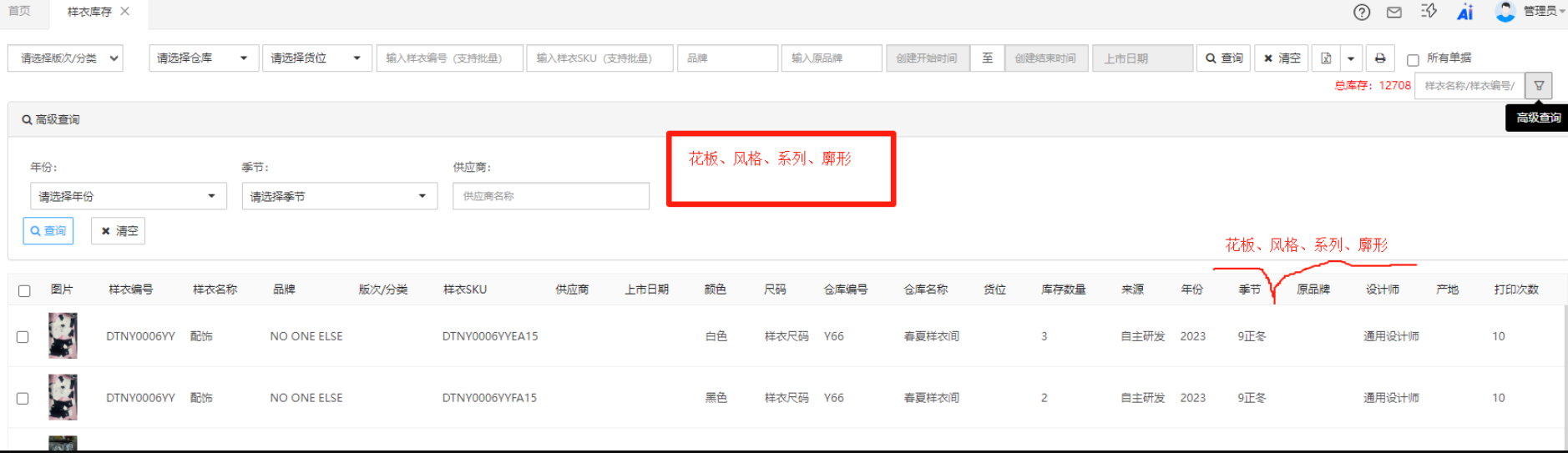Image resolution: width=1568 pixels, height=453 pixels.
Task: Open the AI assistant icon
Action: coord(1465,12)
